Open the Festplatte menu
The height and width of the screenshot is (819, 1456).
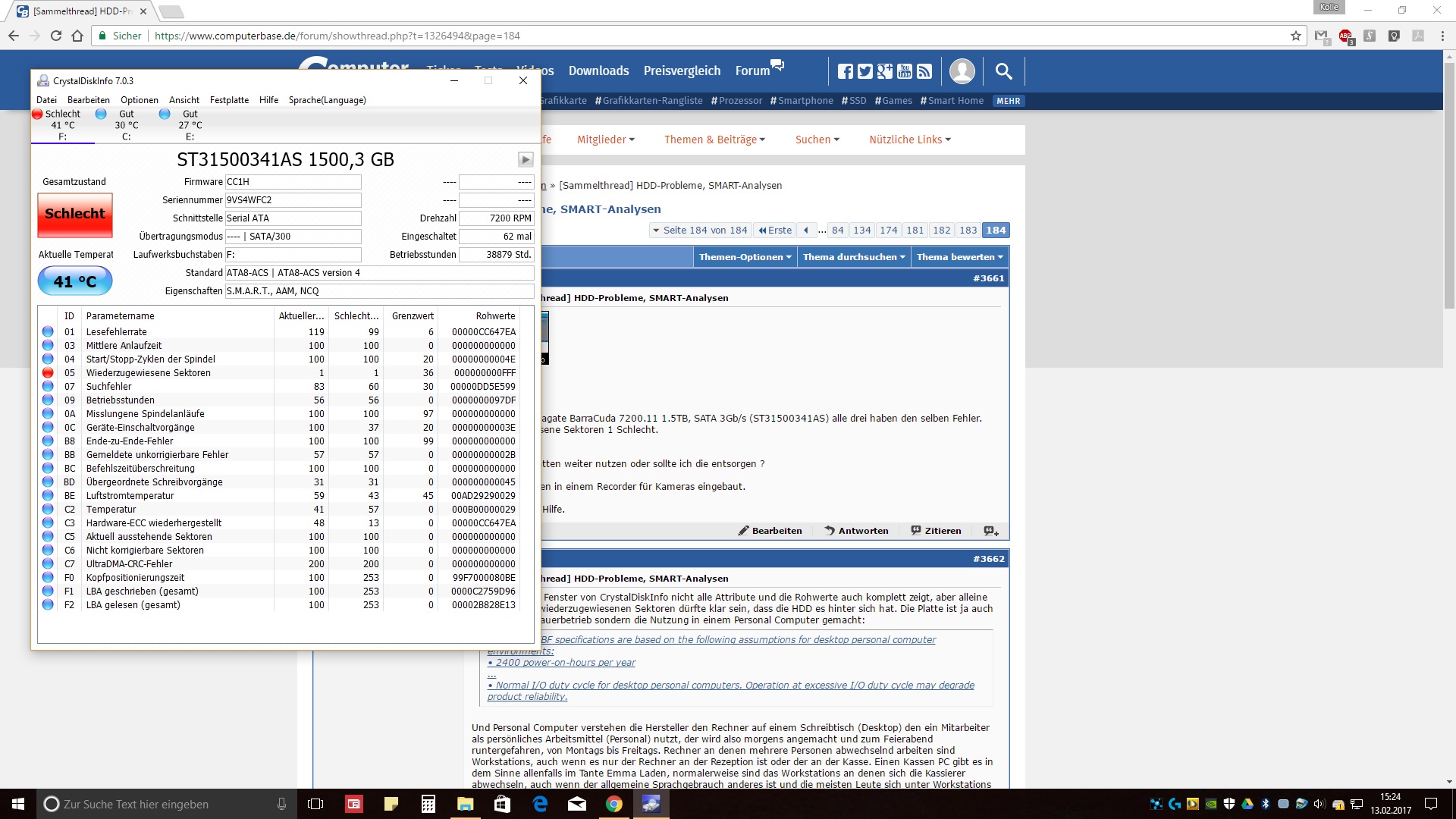coord(229,100)
